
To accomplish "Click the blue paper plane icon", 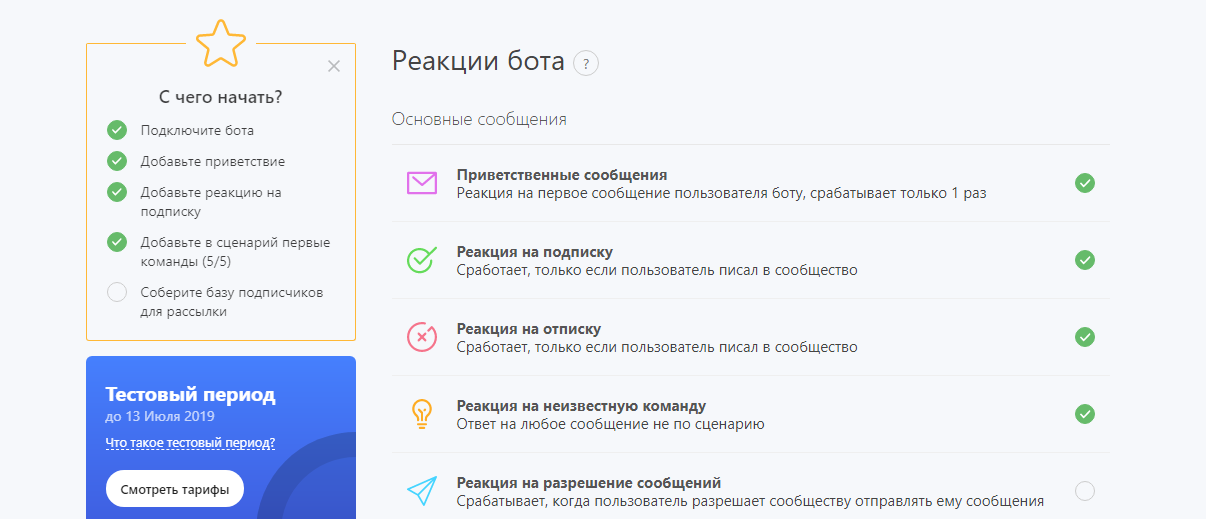I will [x=421, y=491].
